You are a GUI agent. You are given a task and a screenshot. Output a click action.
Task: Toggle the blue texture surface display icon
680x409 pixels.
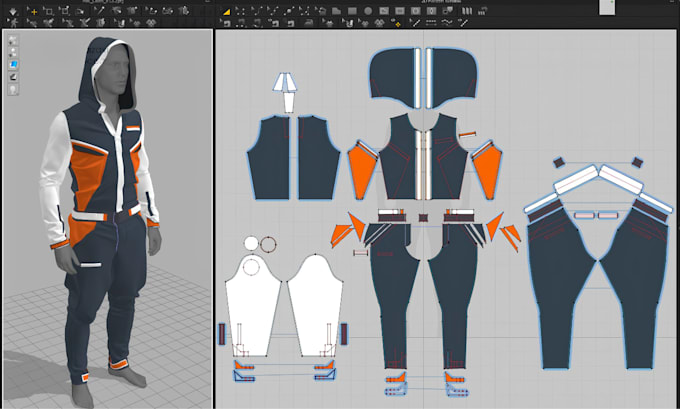click(13, 65)
